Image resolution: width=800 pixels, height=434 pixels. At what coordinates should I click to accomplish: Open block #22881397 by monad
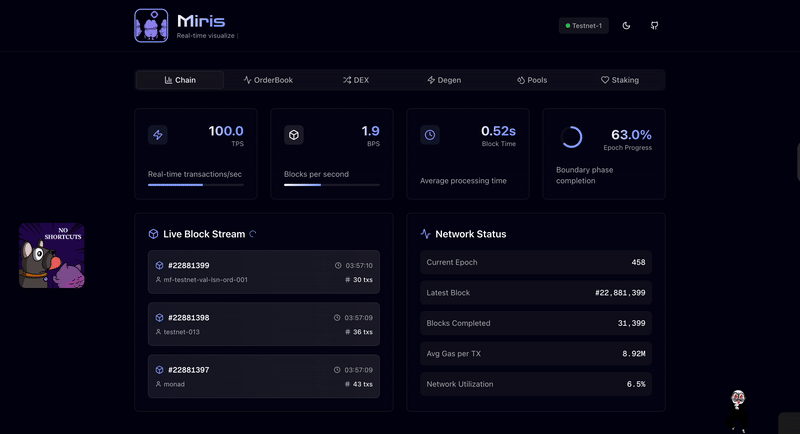264,376
